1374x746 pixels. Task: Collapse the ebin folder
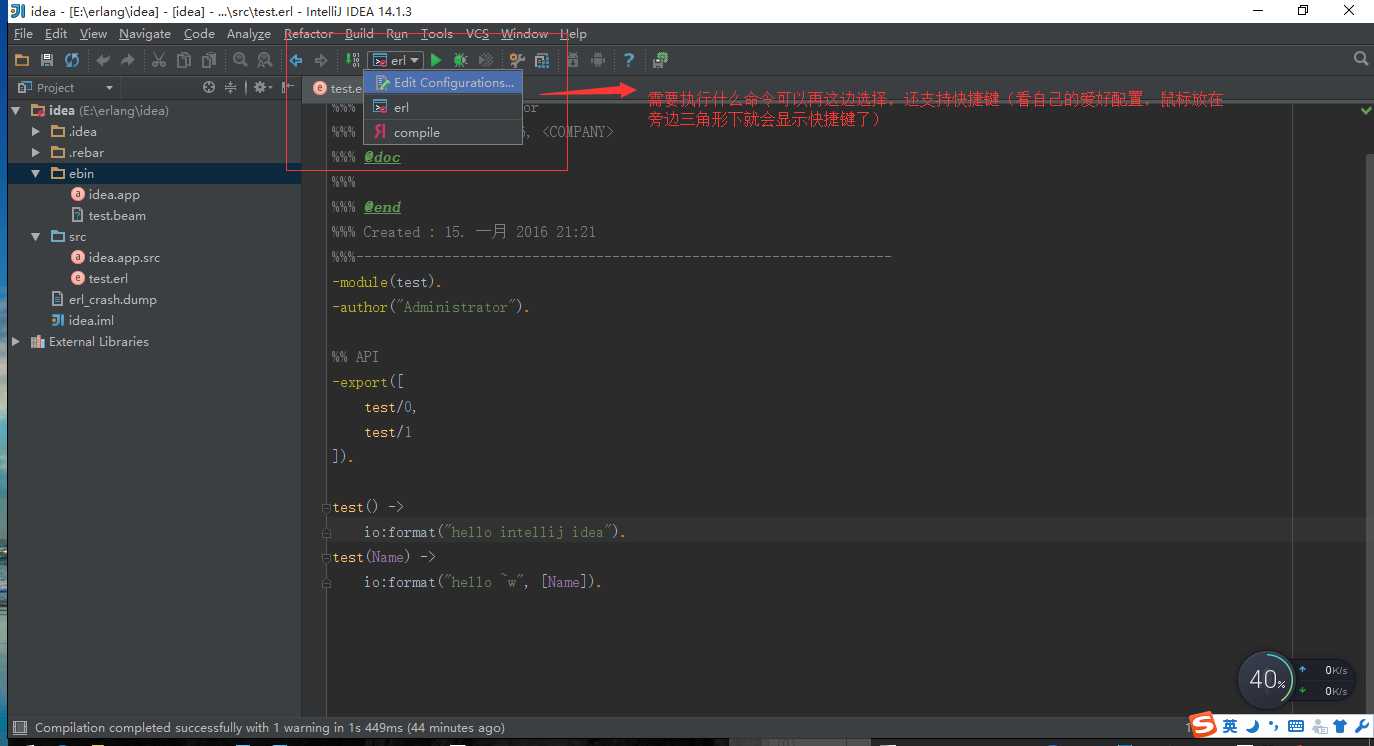pyautogui.click(x=36, y=174)
